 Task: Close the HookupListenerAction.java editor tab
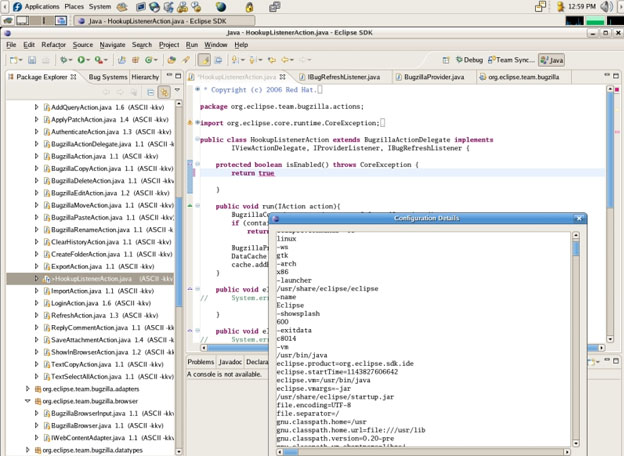(x=282, y=77)
